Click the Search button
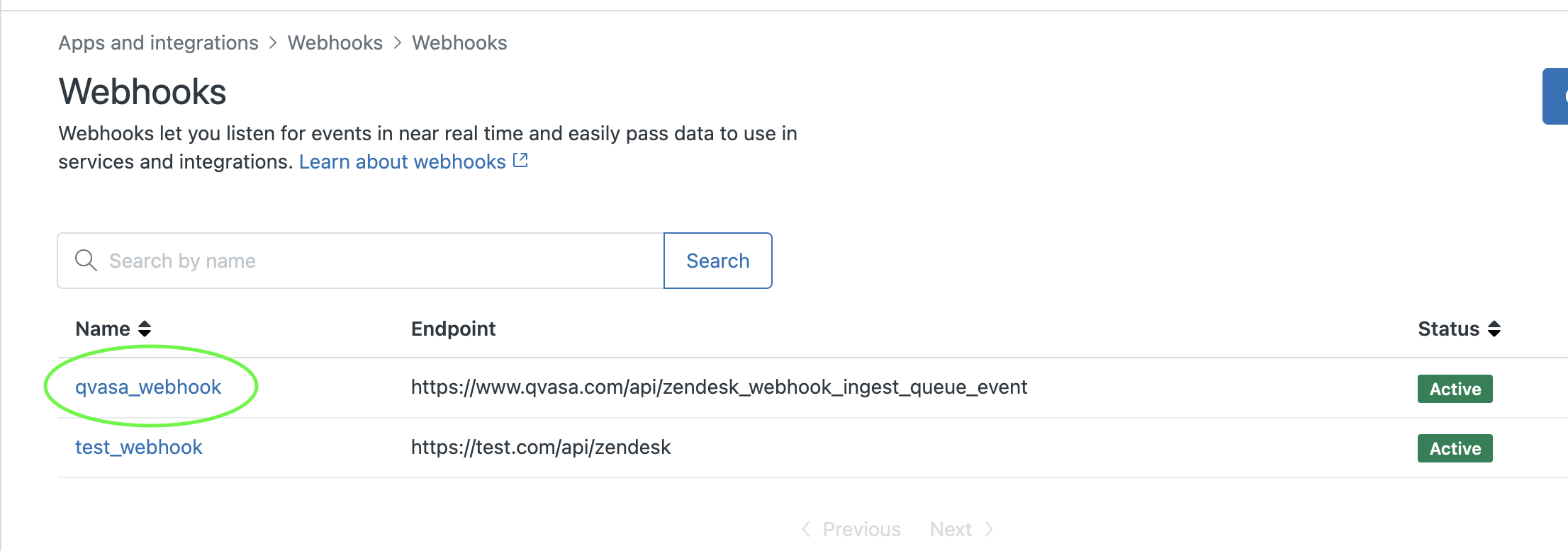The width and height of the screenshot is (1568, 551). coord(717,261)
